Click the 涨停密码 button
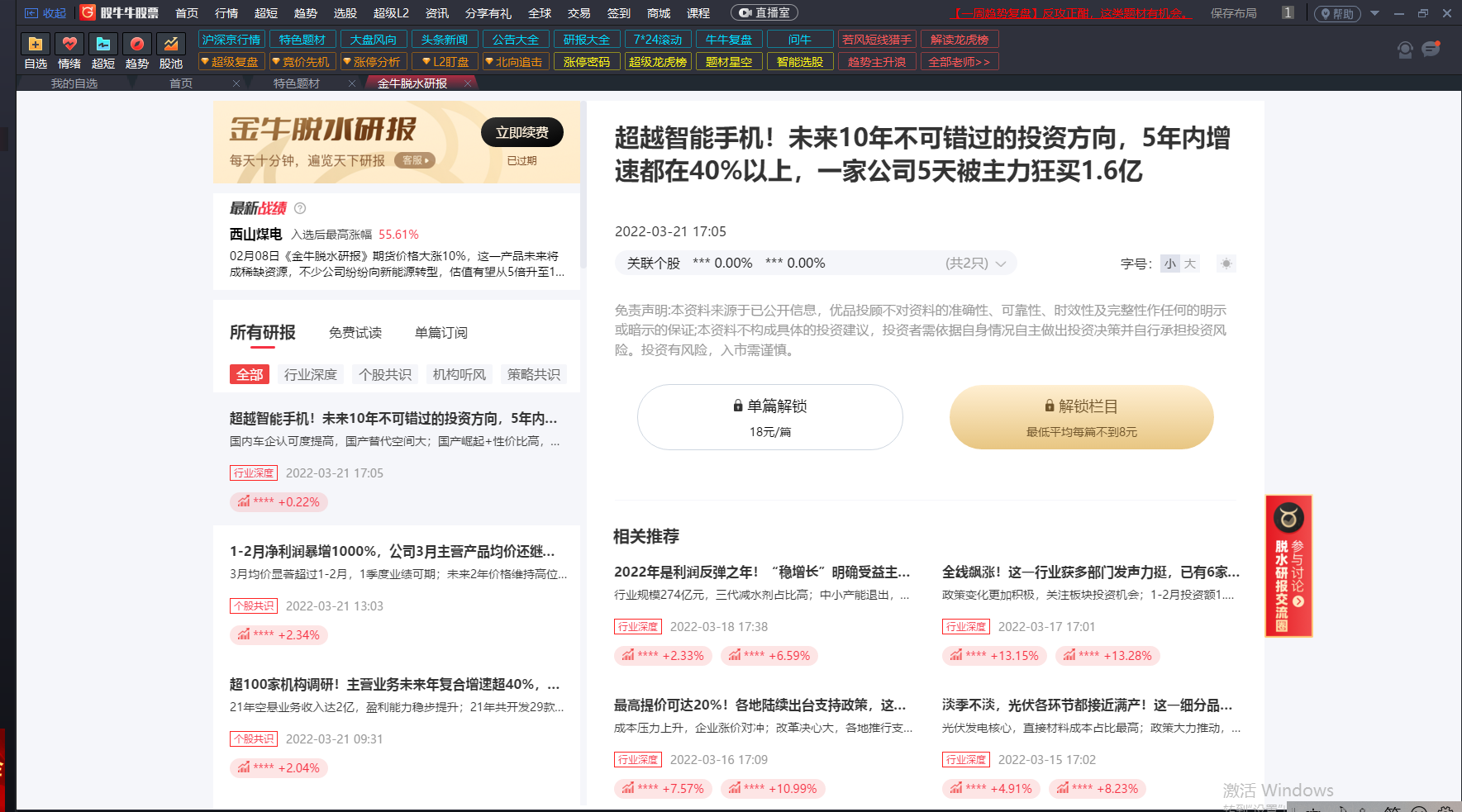1462x812 pixels. (x=587, y=62)
